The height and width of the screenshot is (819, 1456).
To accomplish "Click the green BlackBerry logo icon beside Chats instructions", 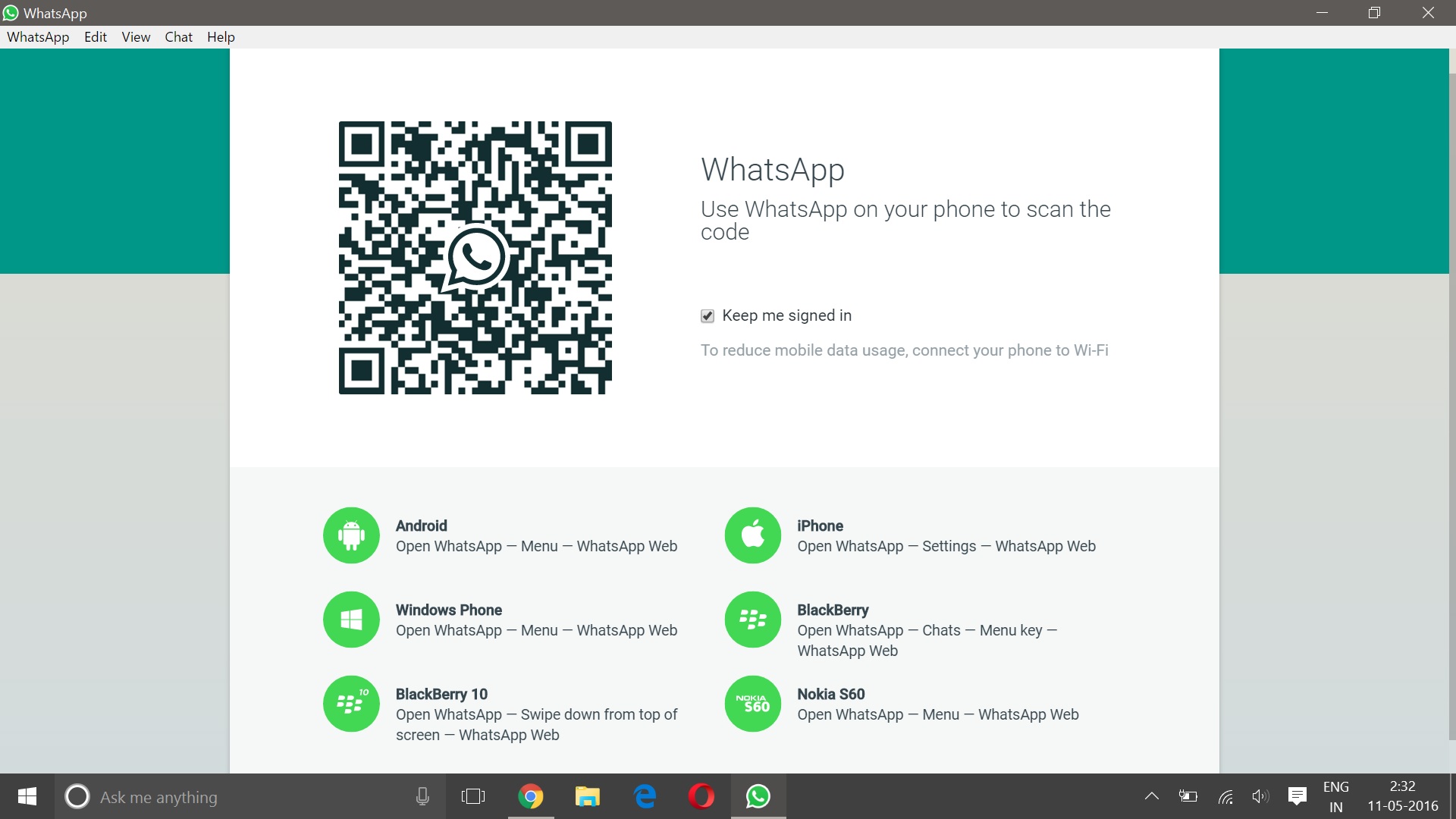I will 753,620.
